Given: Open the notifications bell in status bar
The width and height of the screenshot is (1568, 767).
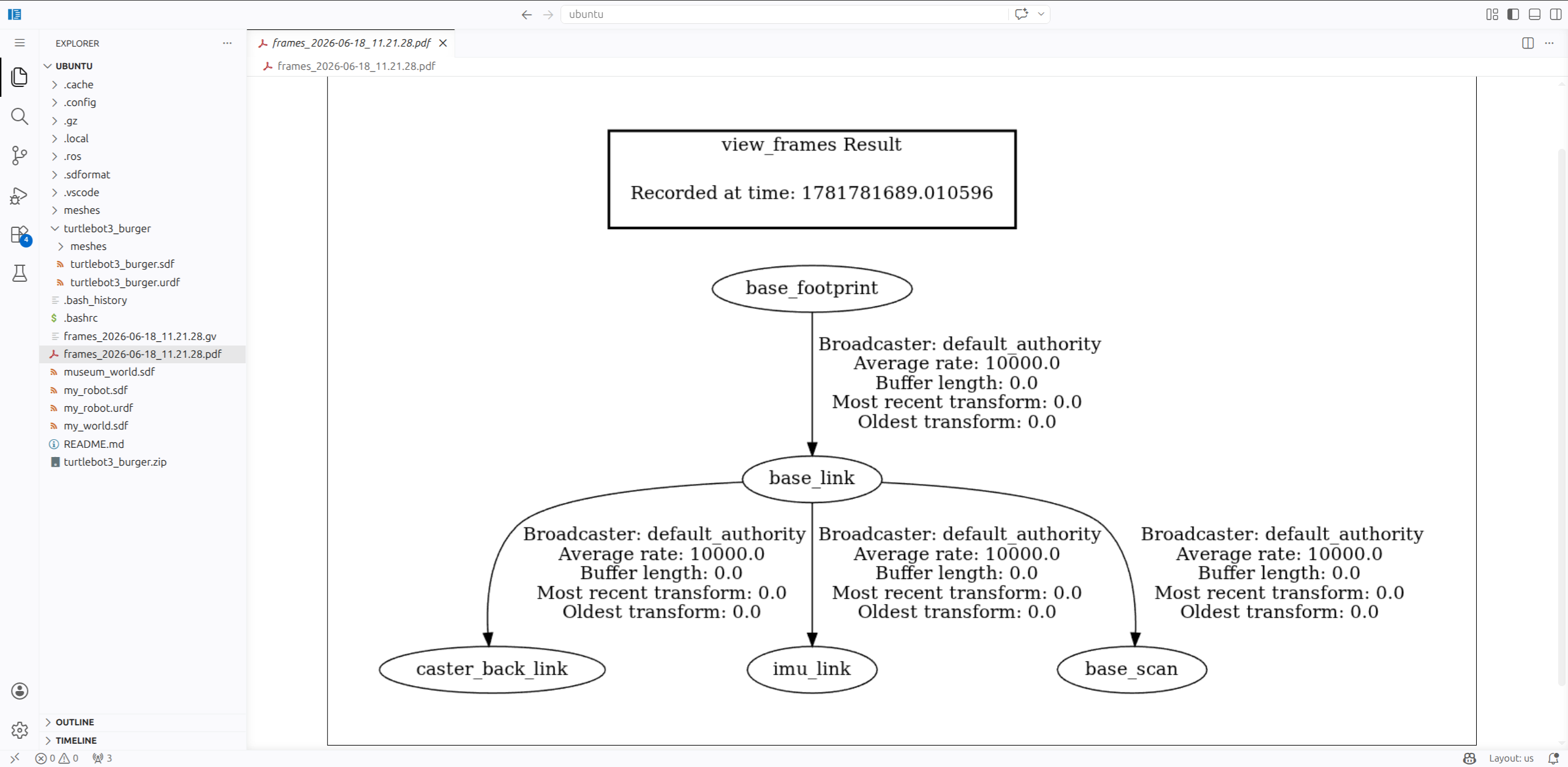Looking at the screenshot, I should coord(1553,758).
